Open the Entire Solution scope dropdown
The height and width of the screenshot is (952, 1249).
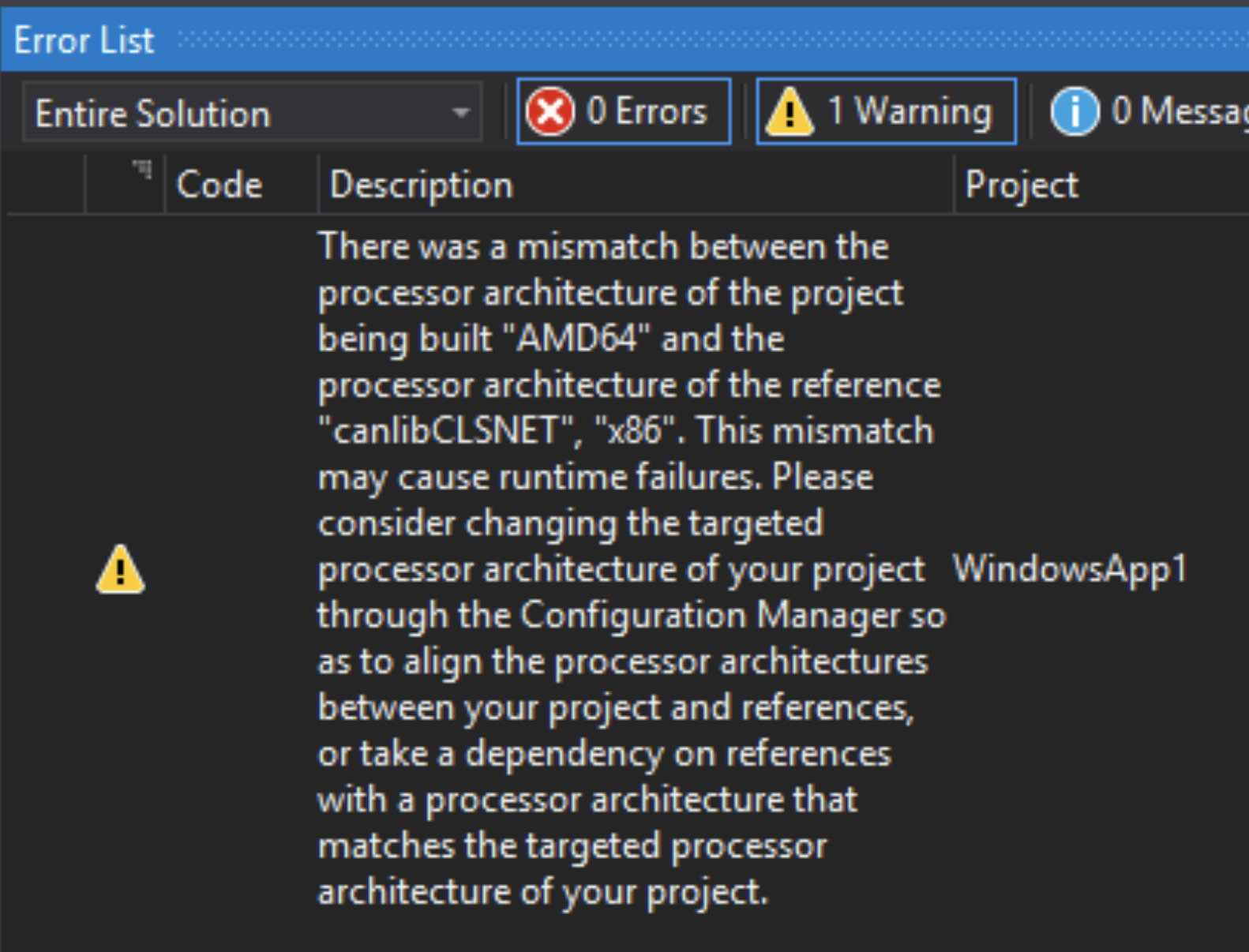[252, 113]
